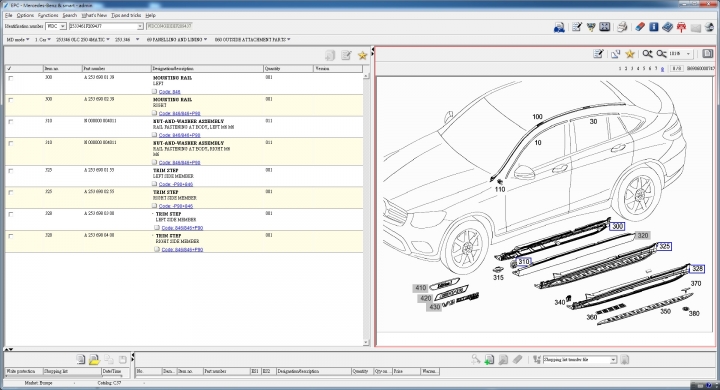
Task: Click the red eraser icon
Action: tap(640, 27)
